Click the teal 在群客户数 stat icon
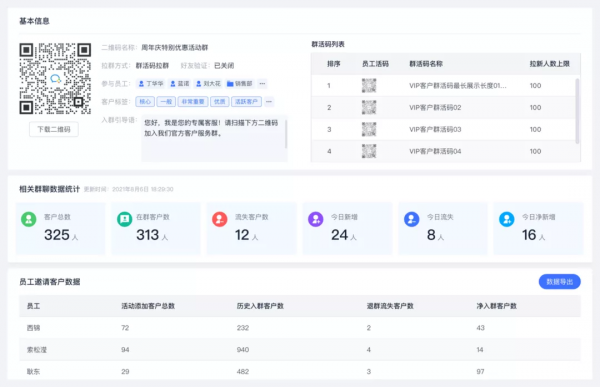Image resolution: width=600 pixels, height=387 pixels. point(124,219)
